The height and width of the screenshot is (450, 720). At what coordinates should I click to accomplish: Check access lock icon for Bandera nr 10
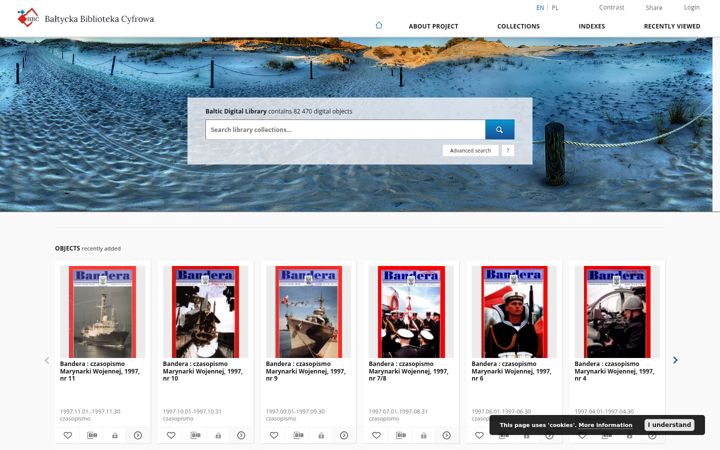(218, 435)
